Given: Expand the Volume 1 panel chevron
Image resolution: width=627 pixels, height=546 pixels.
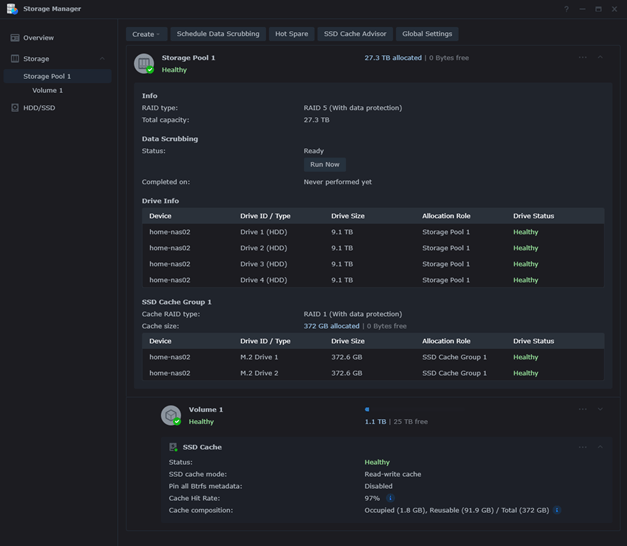Looking at the screenshot, I should pos(600,409).
